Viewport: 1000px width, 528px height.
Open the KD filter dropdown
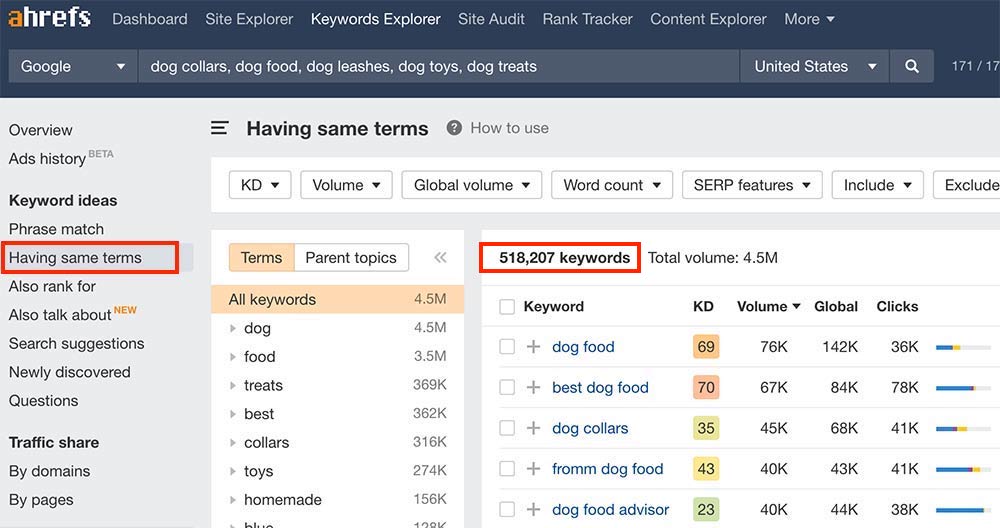[x=260, y=185]
